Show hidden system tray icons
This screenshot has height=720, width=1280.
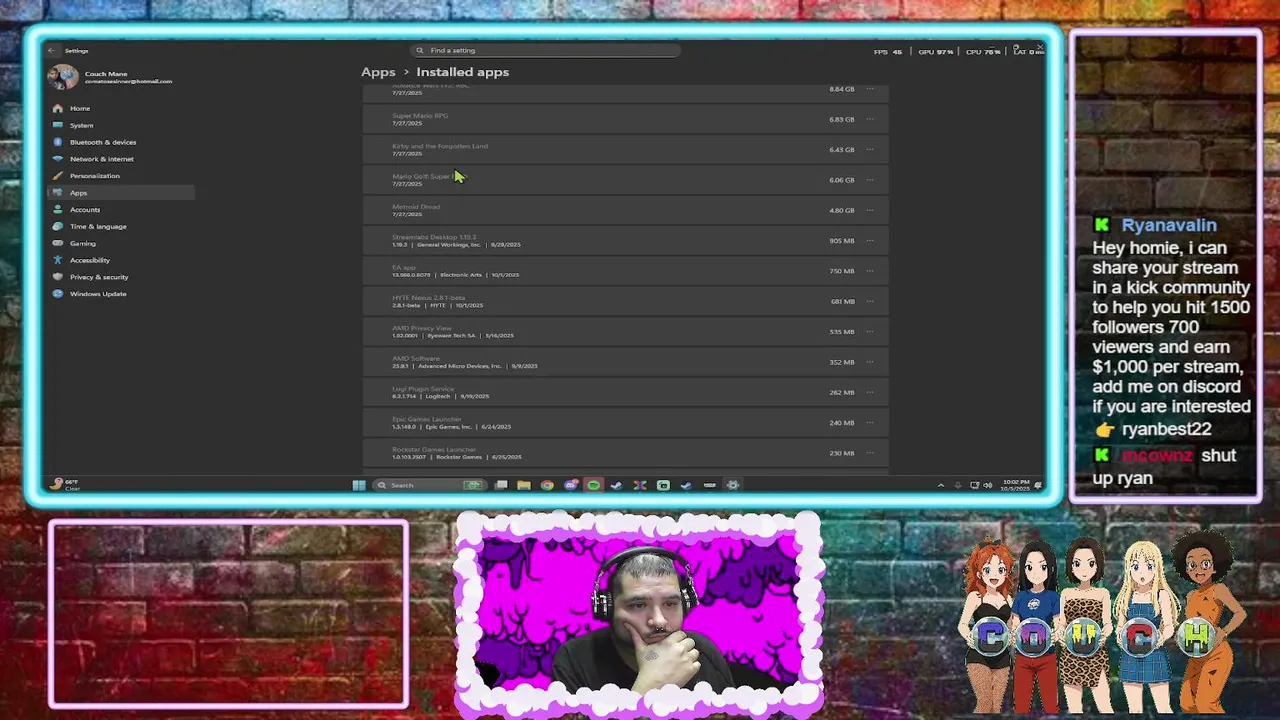pos(941,485)
